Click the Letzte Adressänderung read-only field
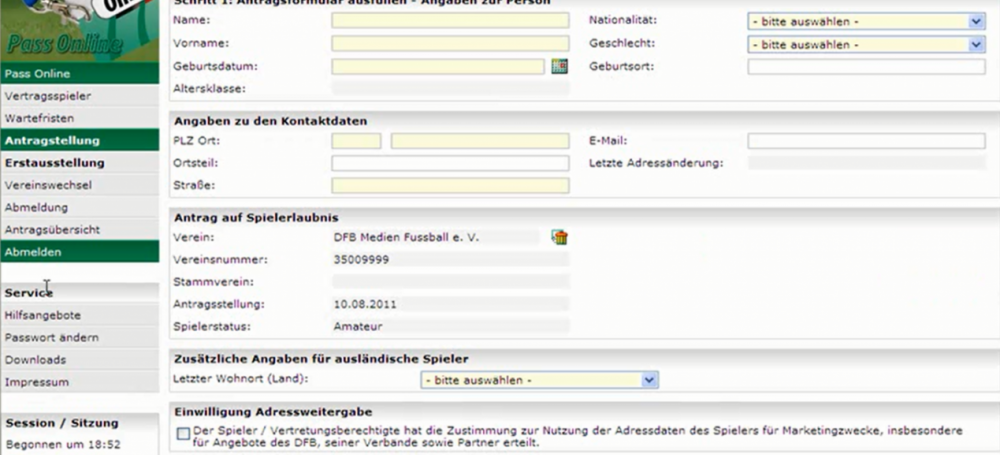Viewport: 1000px width, 455px height. click(x=867, y=163)
